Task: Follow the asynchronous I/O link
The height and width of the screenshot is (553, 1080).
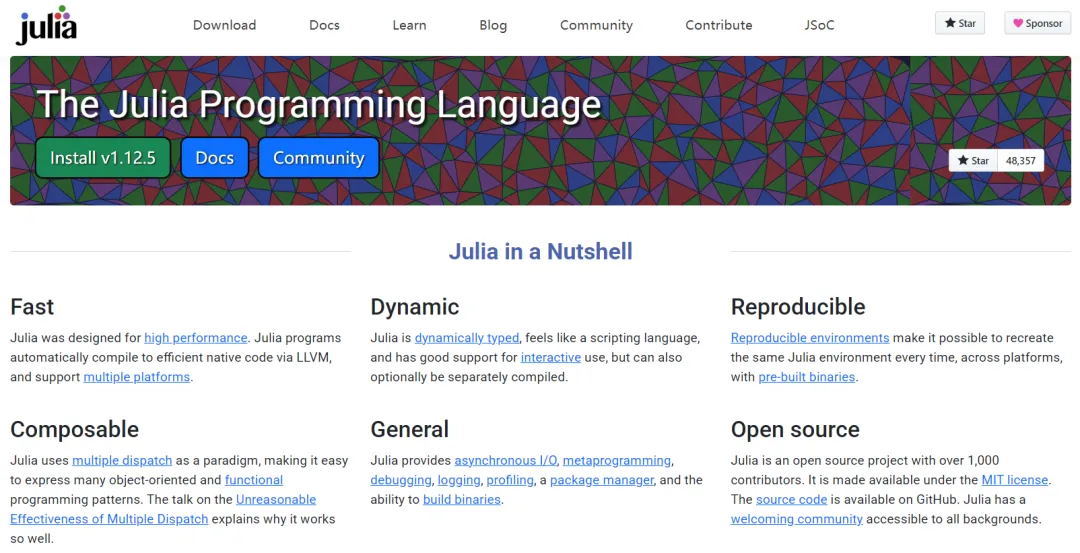Action: pyautogui.click(x=506, y=460)
